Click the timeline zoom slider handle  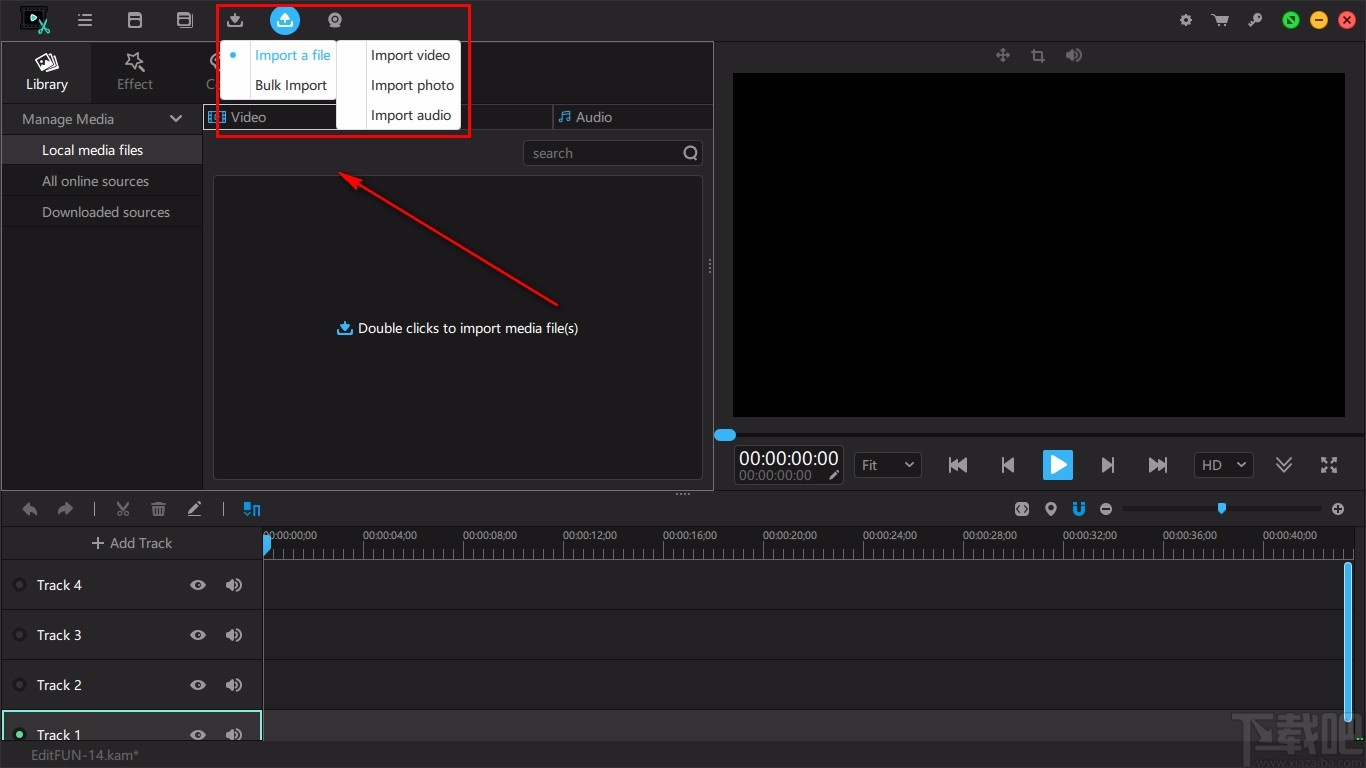click(x=1221, y=509)
